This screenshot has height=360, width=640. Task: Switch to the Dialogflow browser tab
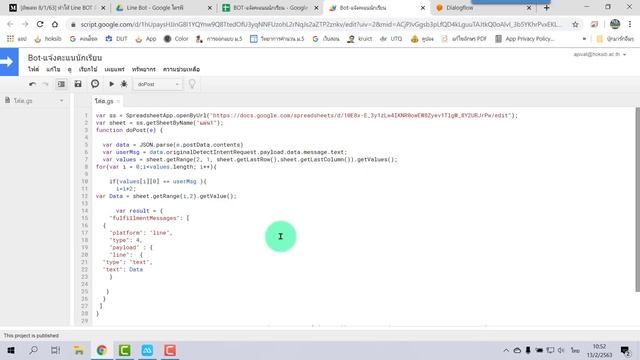[483, 8]
